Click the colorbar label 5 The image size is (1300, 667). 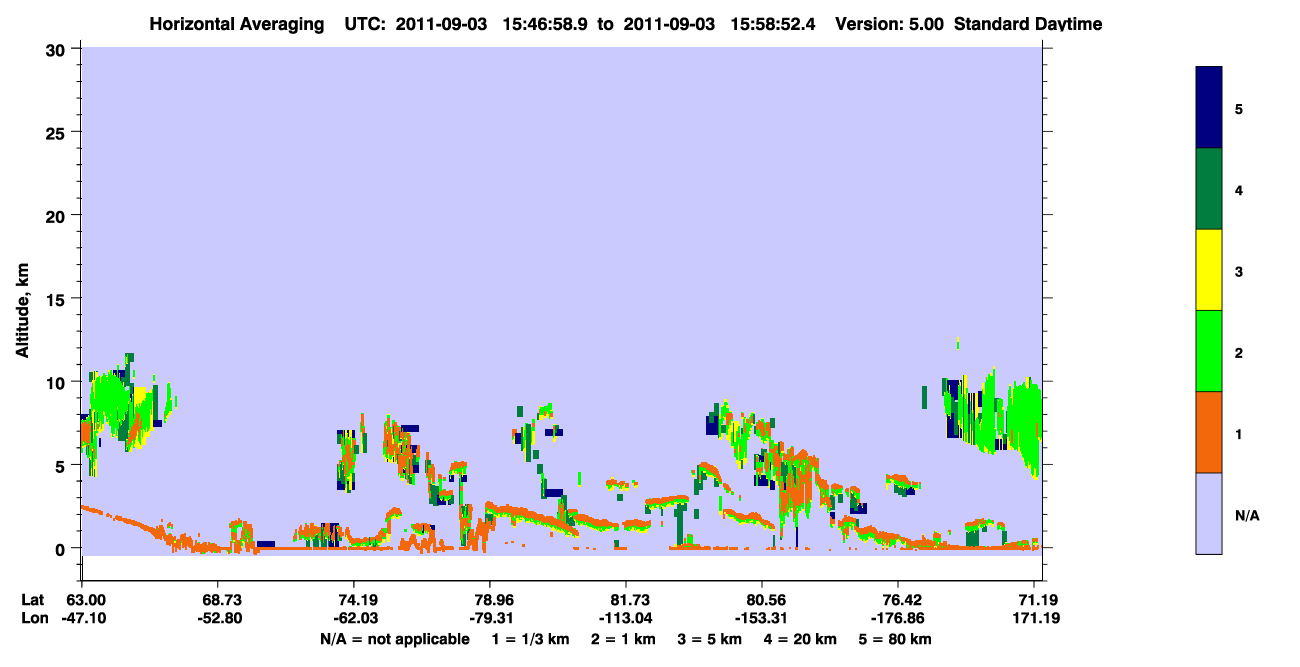point(1239,109)
